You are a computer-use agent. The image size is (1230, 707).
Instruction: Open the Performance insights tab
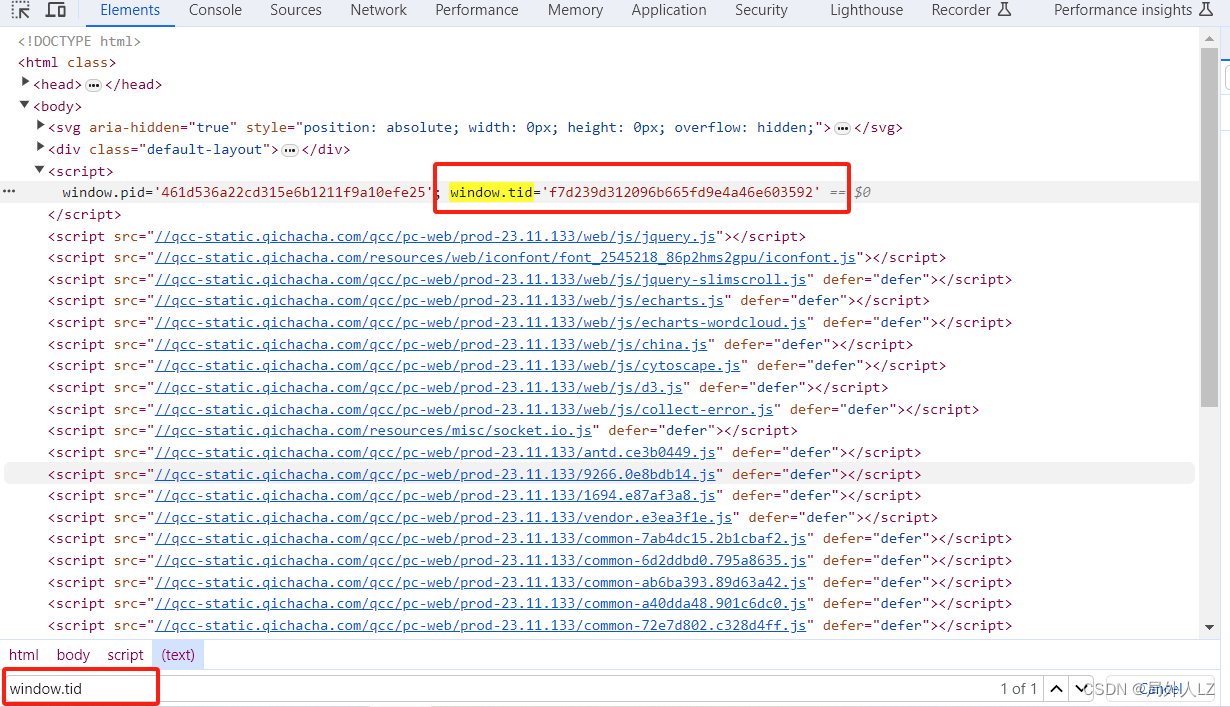(x=1131, y=10)
